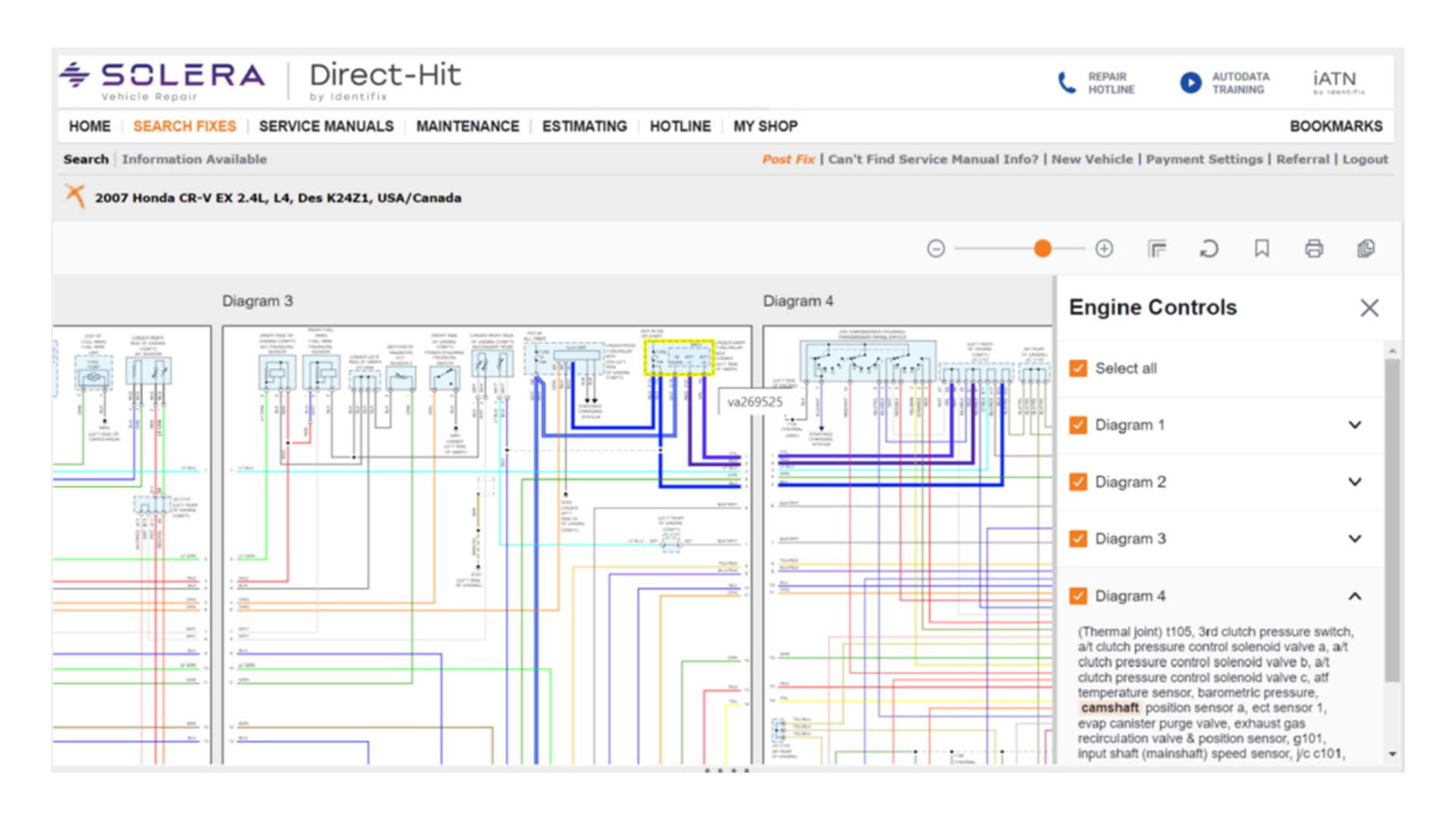The width and height of the screenshot is (1456, 819).
Task: Select the copy pages icon on the toolbar
Action: point(1366,248)
